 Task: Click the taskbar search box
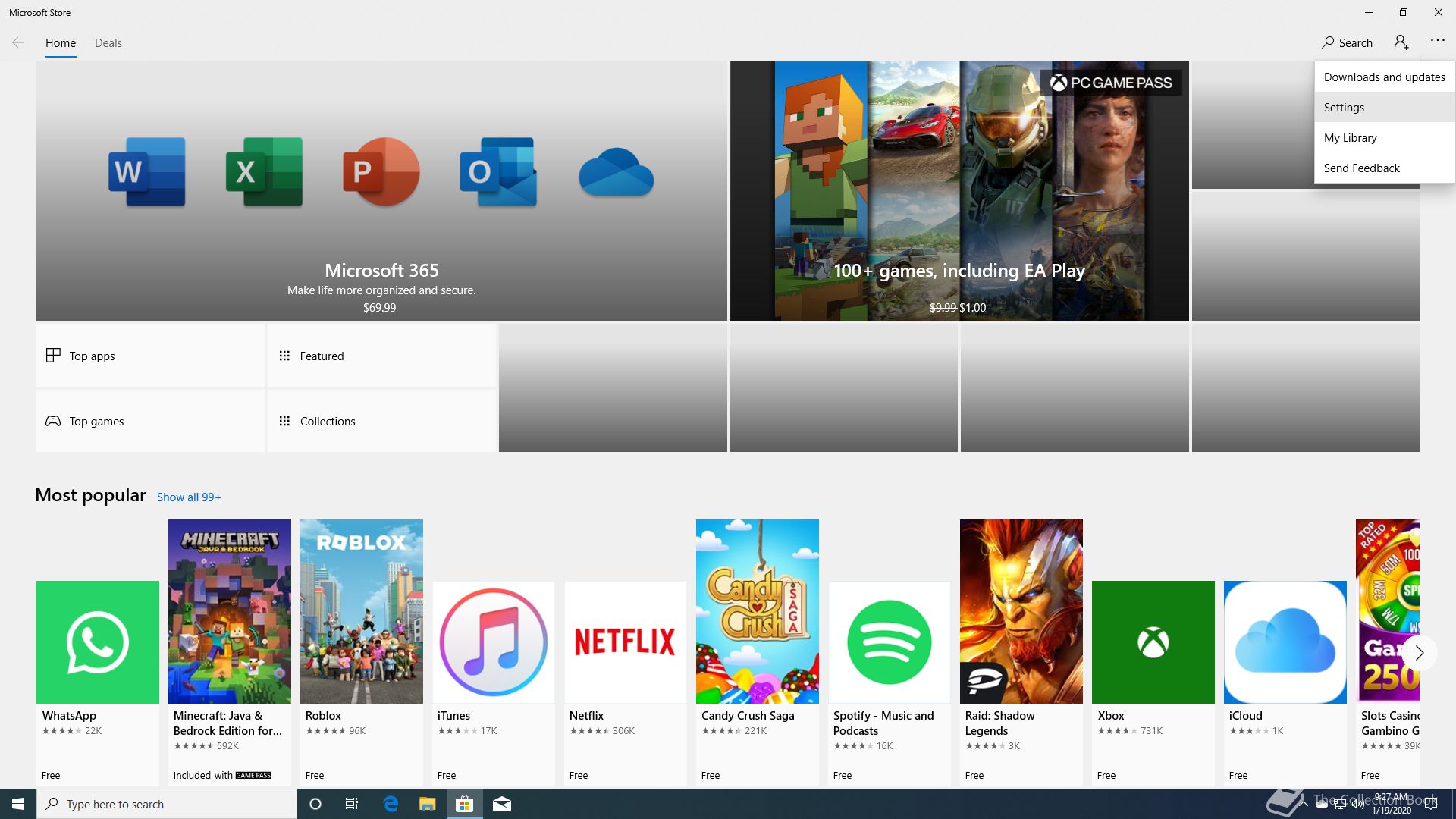click(167, 804)
